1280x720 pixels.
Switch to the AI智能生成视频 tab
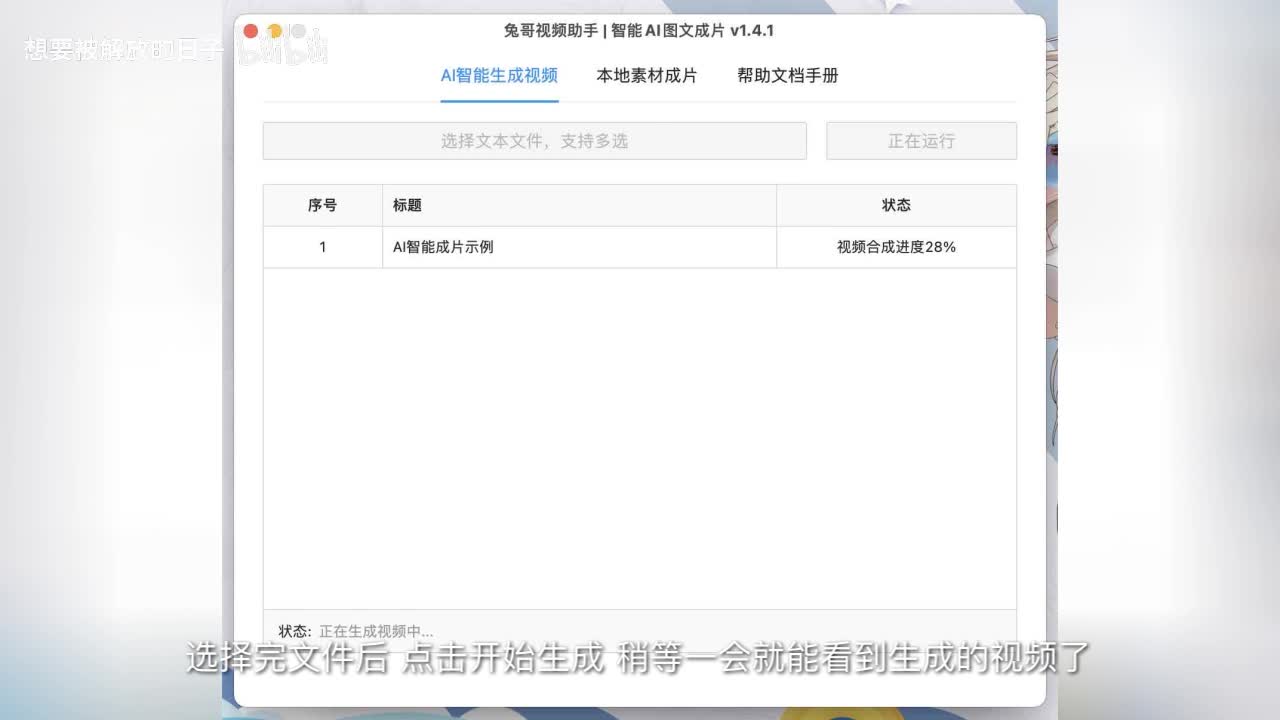tap(499, 76)
